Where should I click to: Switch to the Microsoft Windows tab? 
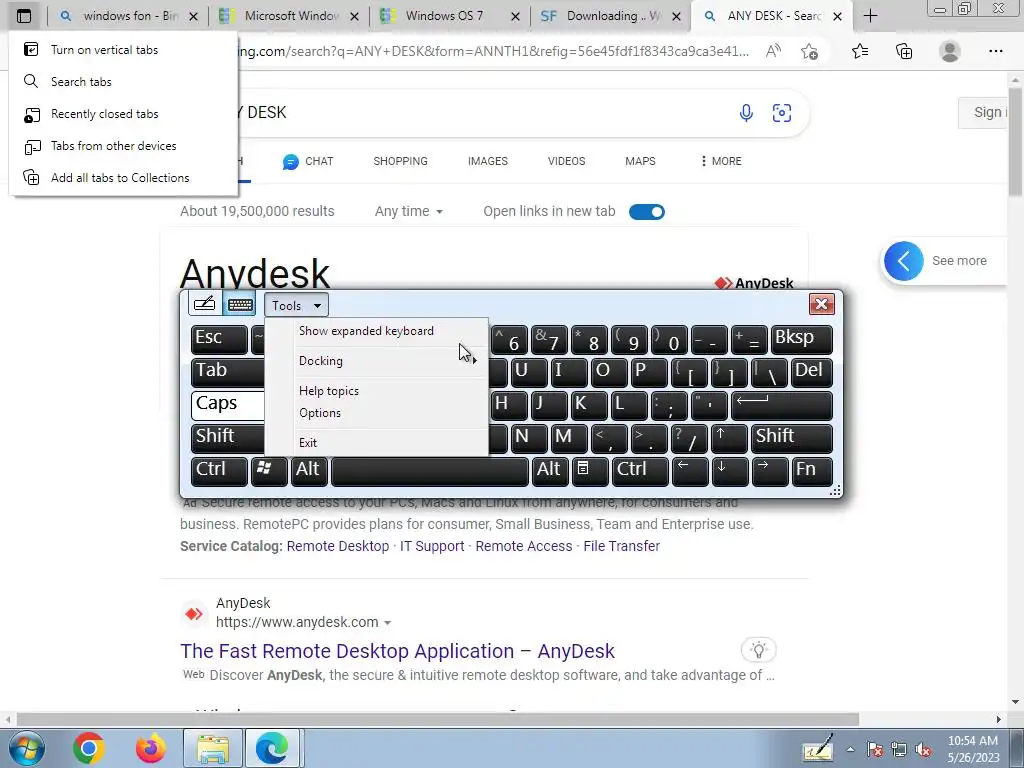pyautogui.click(x=290, y=16)
